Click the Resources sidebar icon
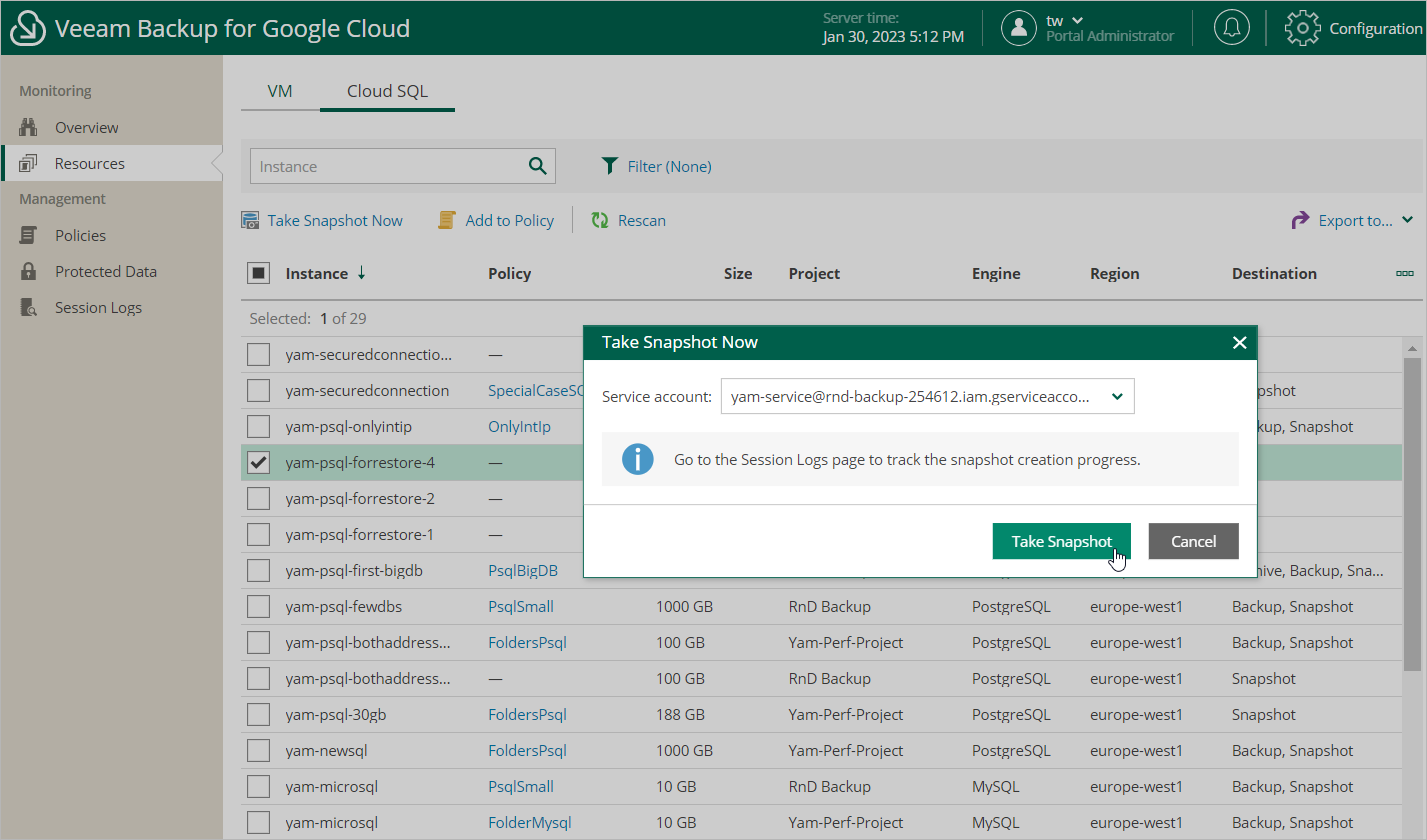1427x840 pixels. coord(28,164)
